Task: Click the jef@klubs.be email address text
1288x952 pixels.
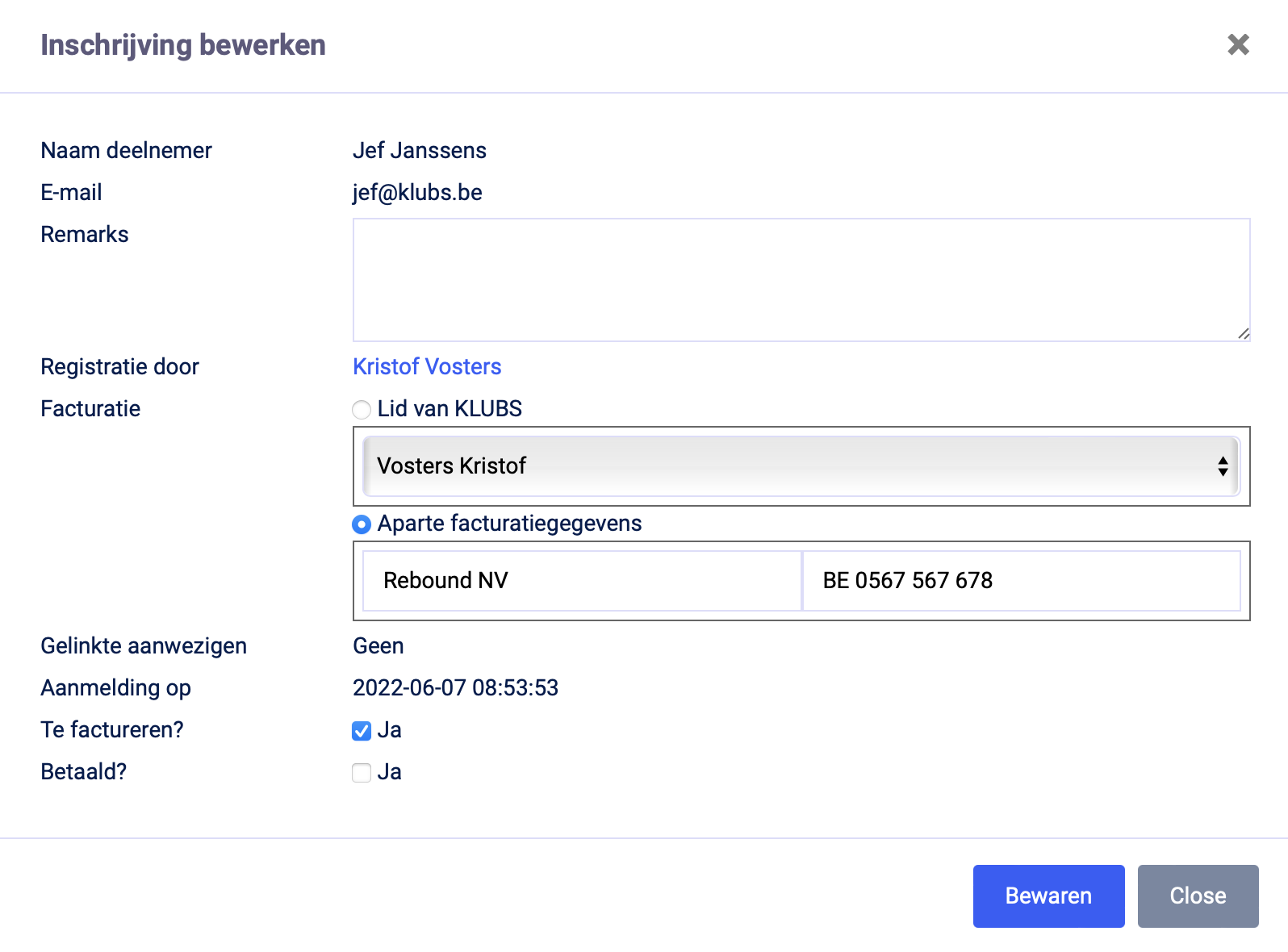Action: [x=417, y=193]
